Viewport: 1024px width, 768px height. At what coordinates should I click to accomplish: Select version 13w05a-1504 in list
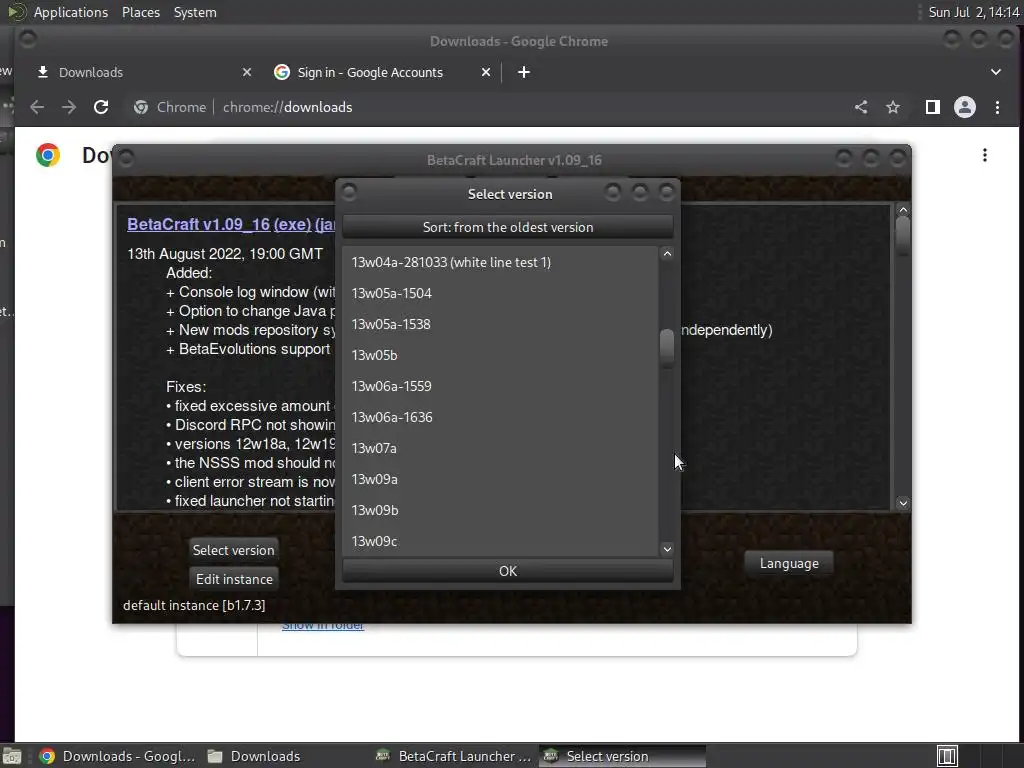(500, 293)
